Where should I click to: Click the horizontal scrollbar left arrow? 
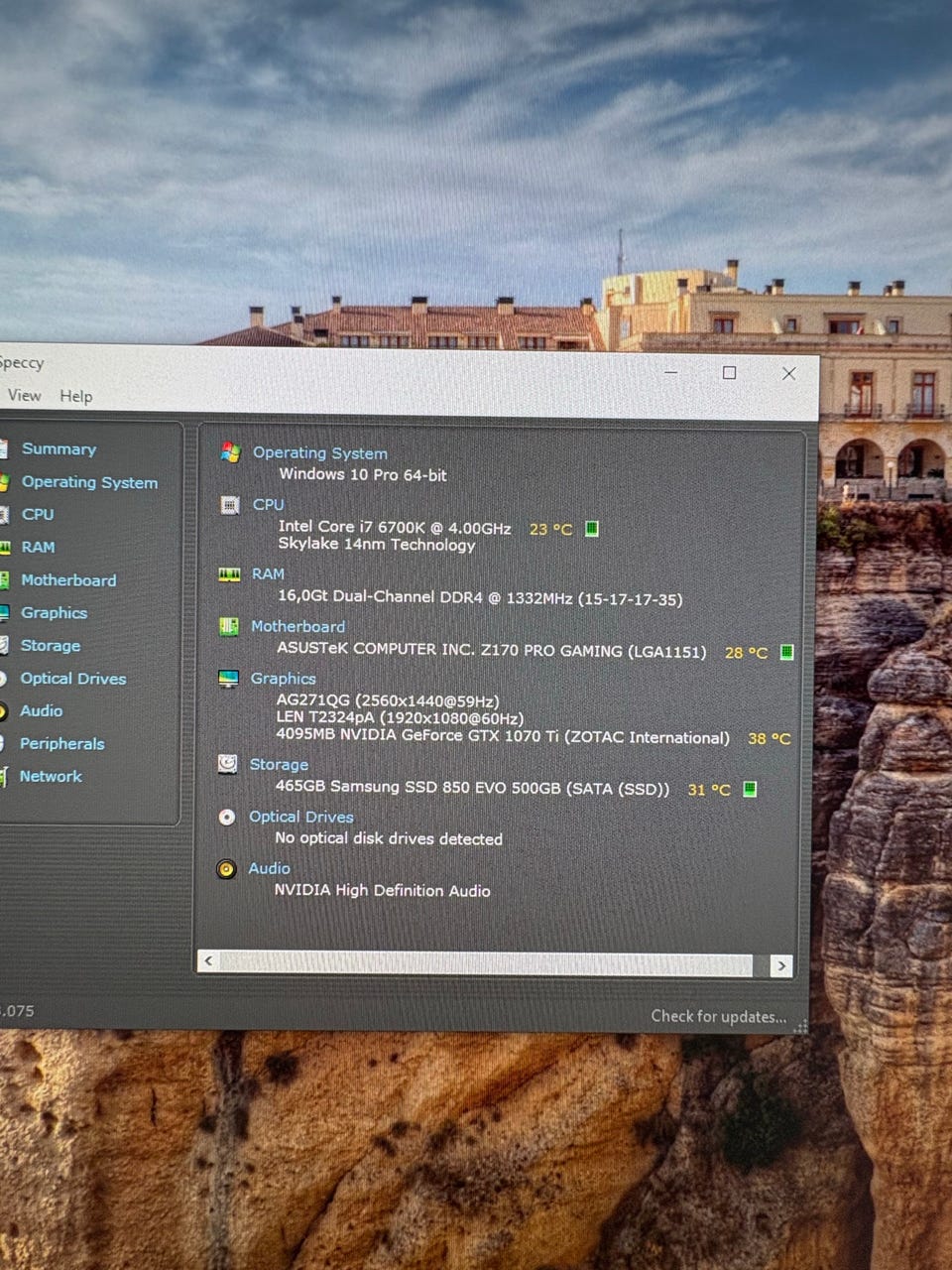pyautogui.click(x=208, y=961)
